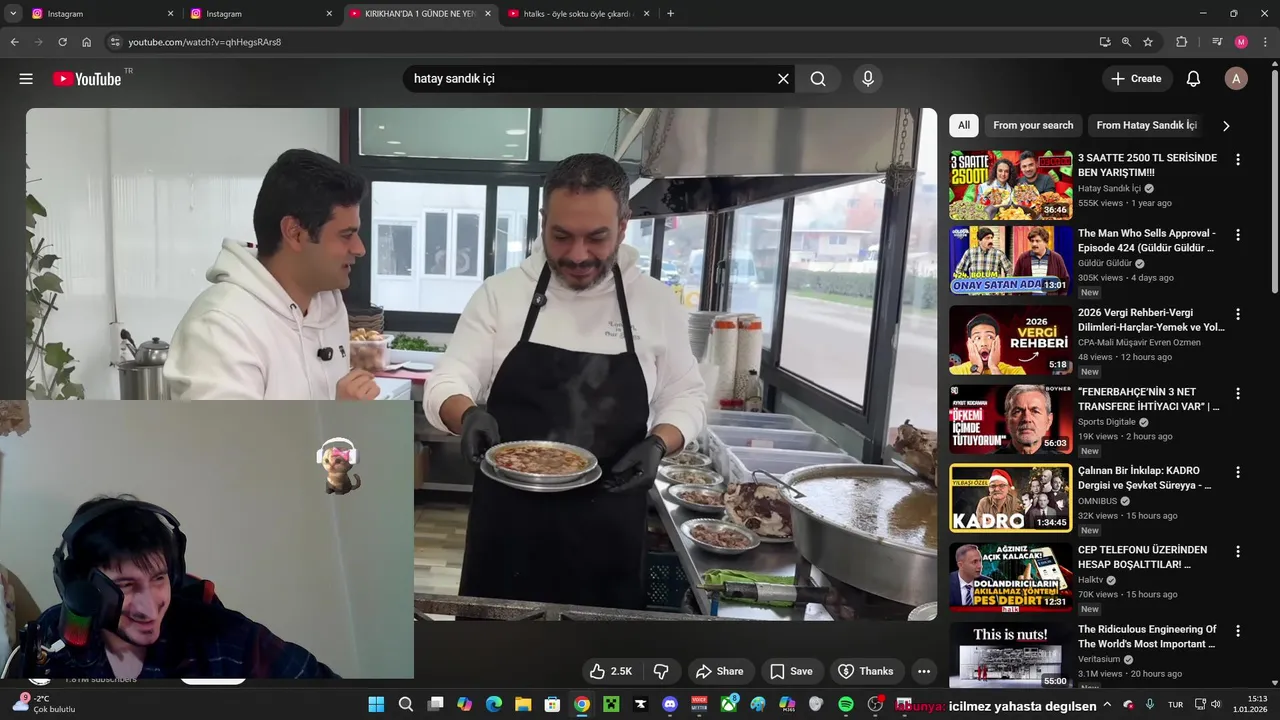1280x720 pixels.
Task: Open options for 'FENERBAHÇE'NİN 3 NET' video
Action: [x=1238, y=394]
